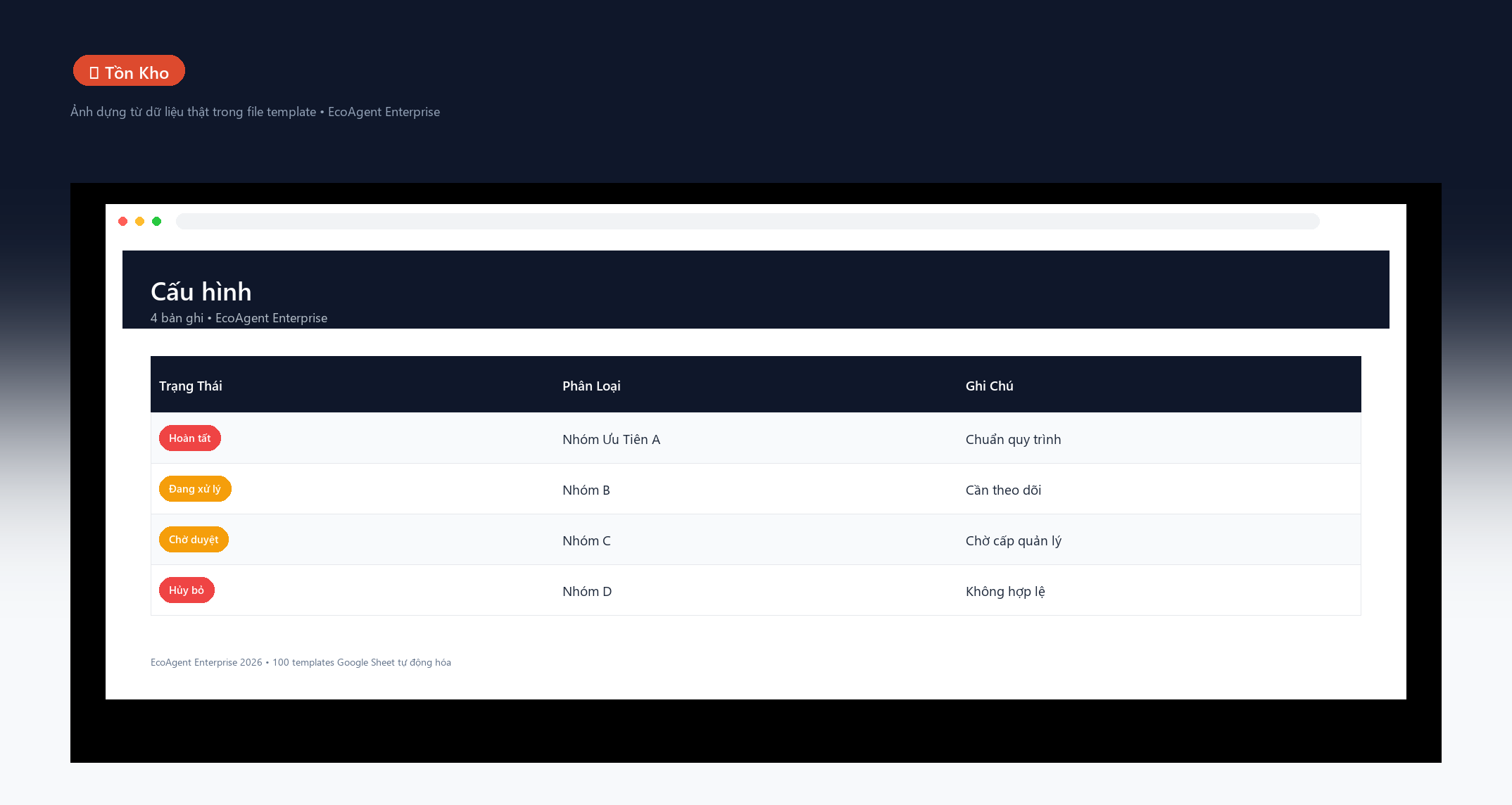Select the 'Nhóm B' cell
This screenshot has width=1512, height=805.
click(x=586, y=490)
